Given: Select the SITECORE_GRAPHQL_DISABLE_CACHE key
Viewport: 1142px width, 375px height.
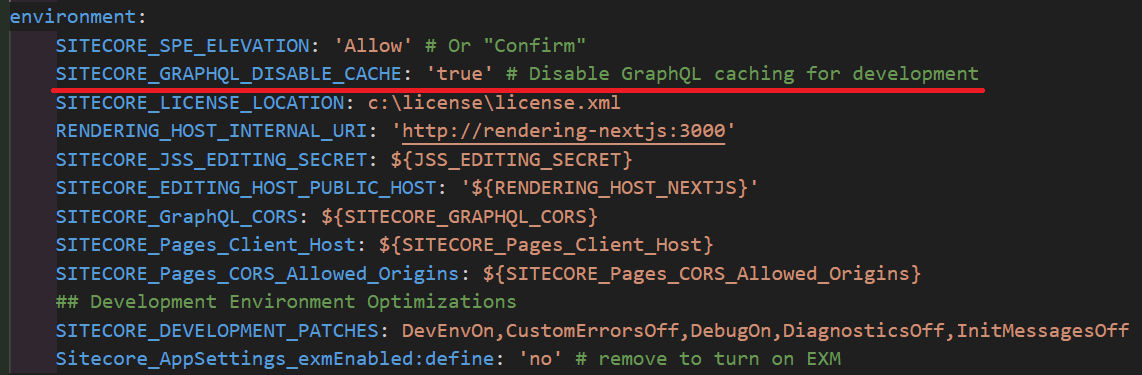Looking at the screenshot, I should (x=228, y=74).
